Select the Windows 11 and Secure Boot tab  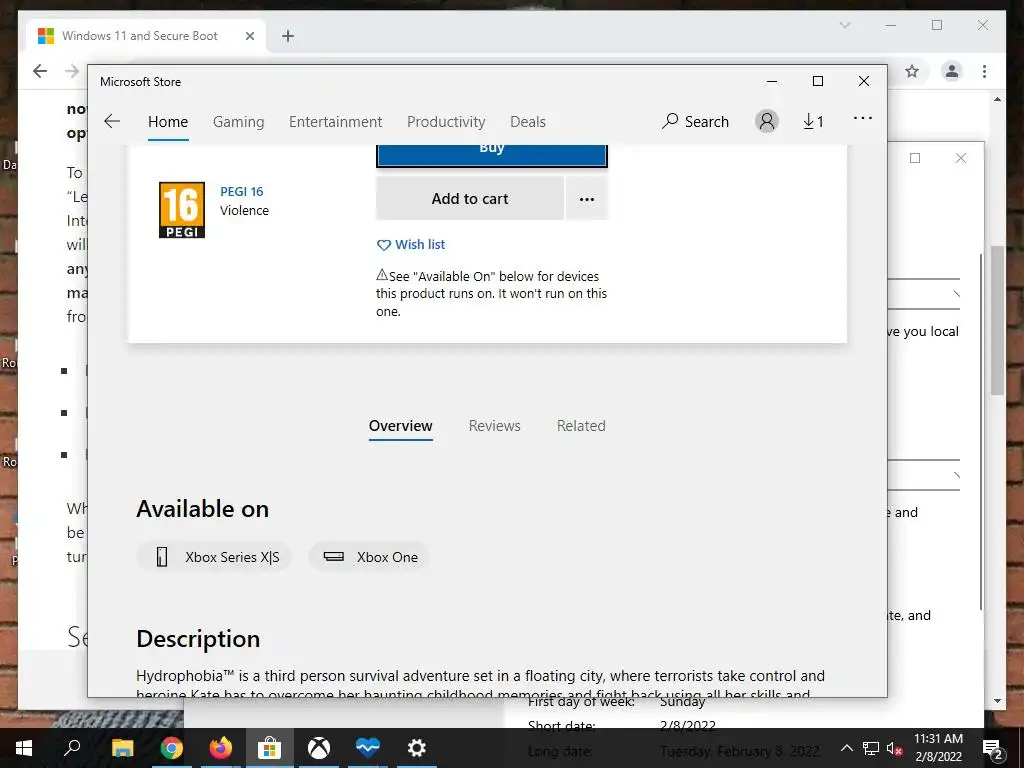[x=146, y=36]
